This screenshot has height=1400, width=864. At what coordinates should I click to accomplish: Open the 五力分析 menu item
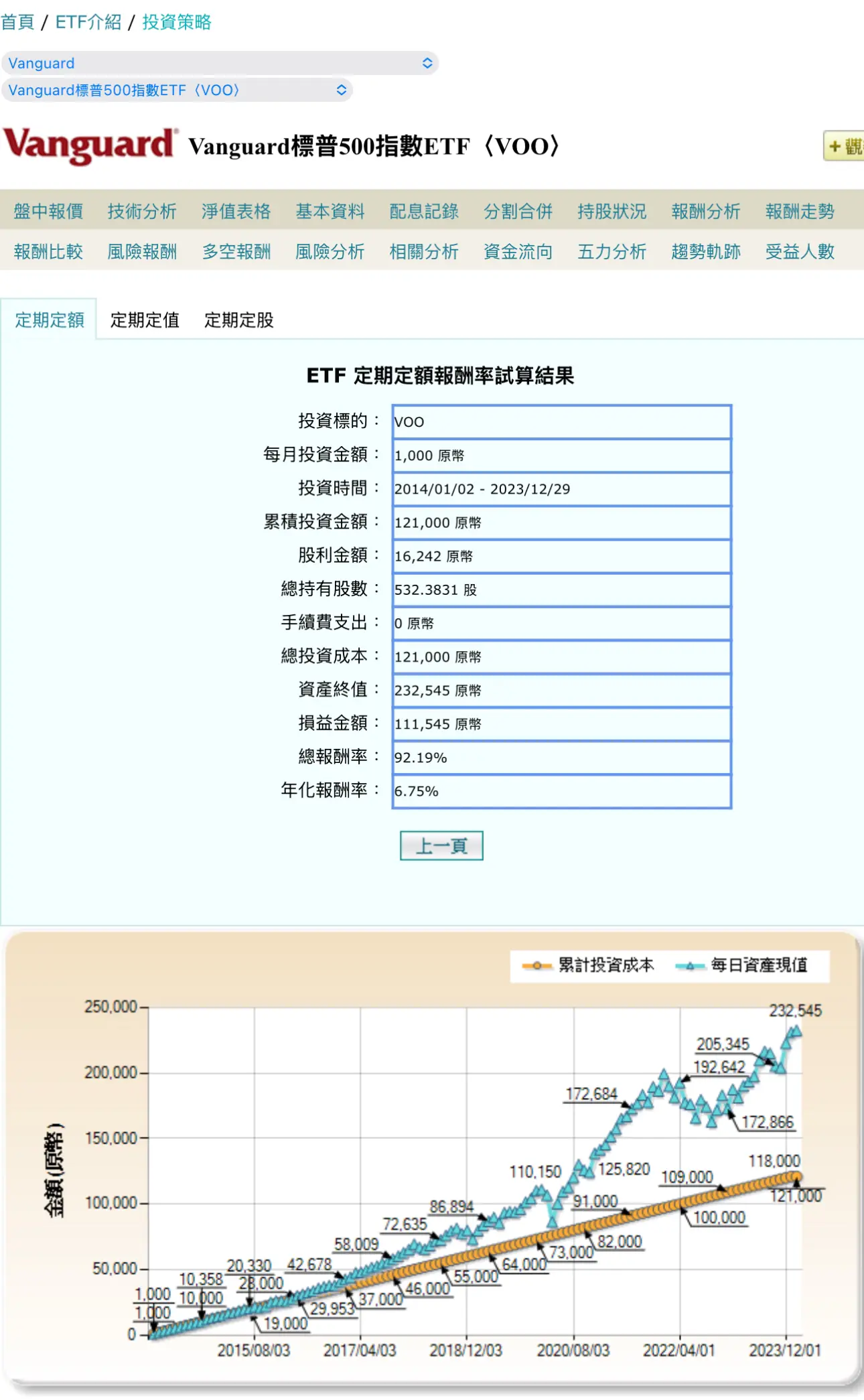pos(612,252)
